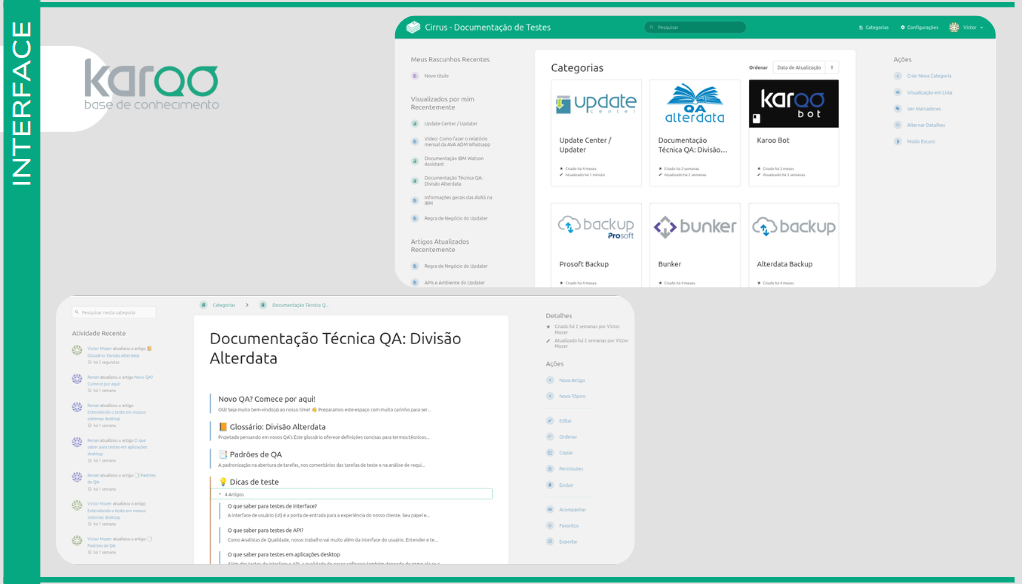Click the Excluir trash icon
Image resolution: width=1022 pixels, height=584 pixels.
[551, 485]
